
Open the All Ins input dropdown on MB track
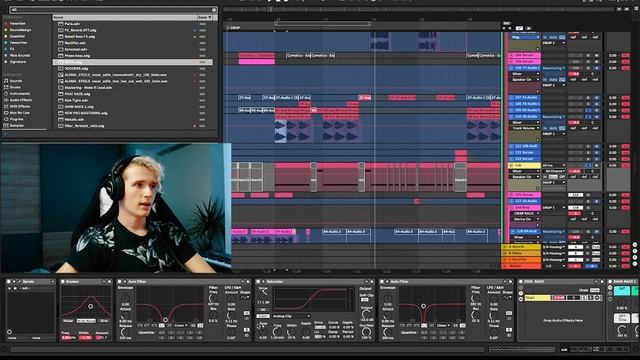click(x=554, y=165)
